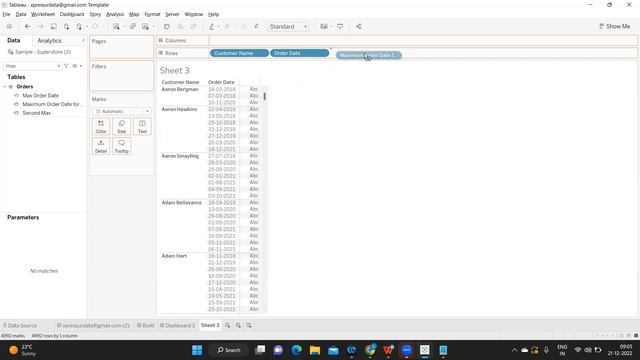Screen dimensions: 640x360
Task: Click the taskbar Search box
Action: pyautogui.click(x=229, y=350)
